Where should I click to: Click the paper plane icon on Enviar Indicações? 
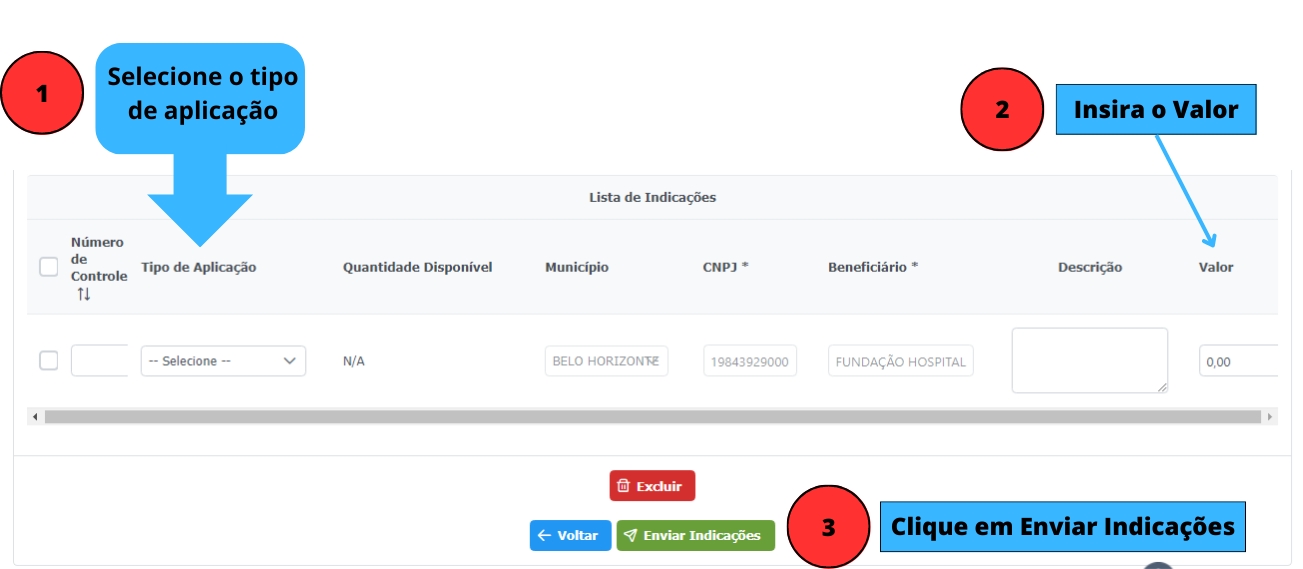pyautogui.click(x=630, y=535)
